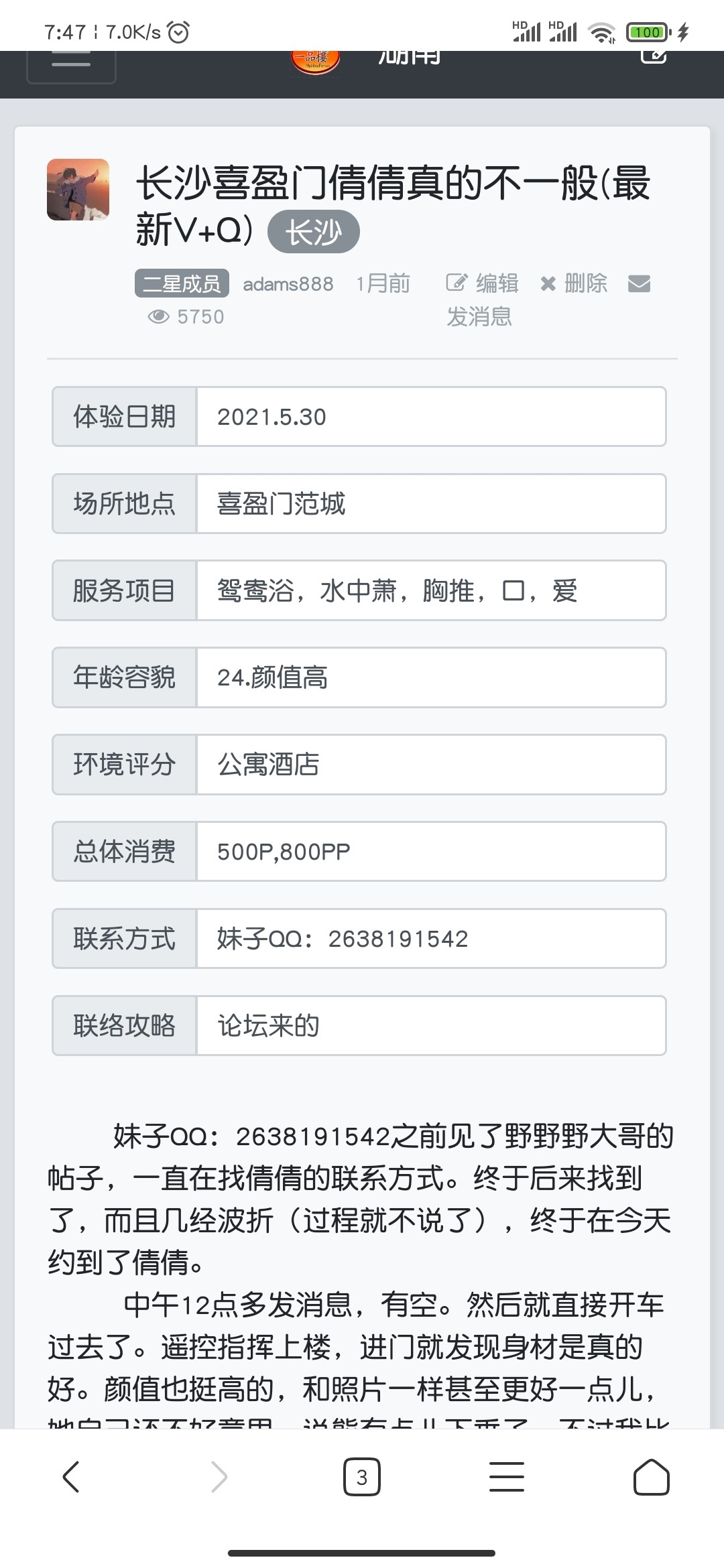Tap the alarm clock status bar icon

coord(178,31)
